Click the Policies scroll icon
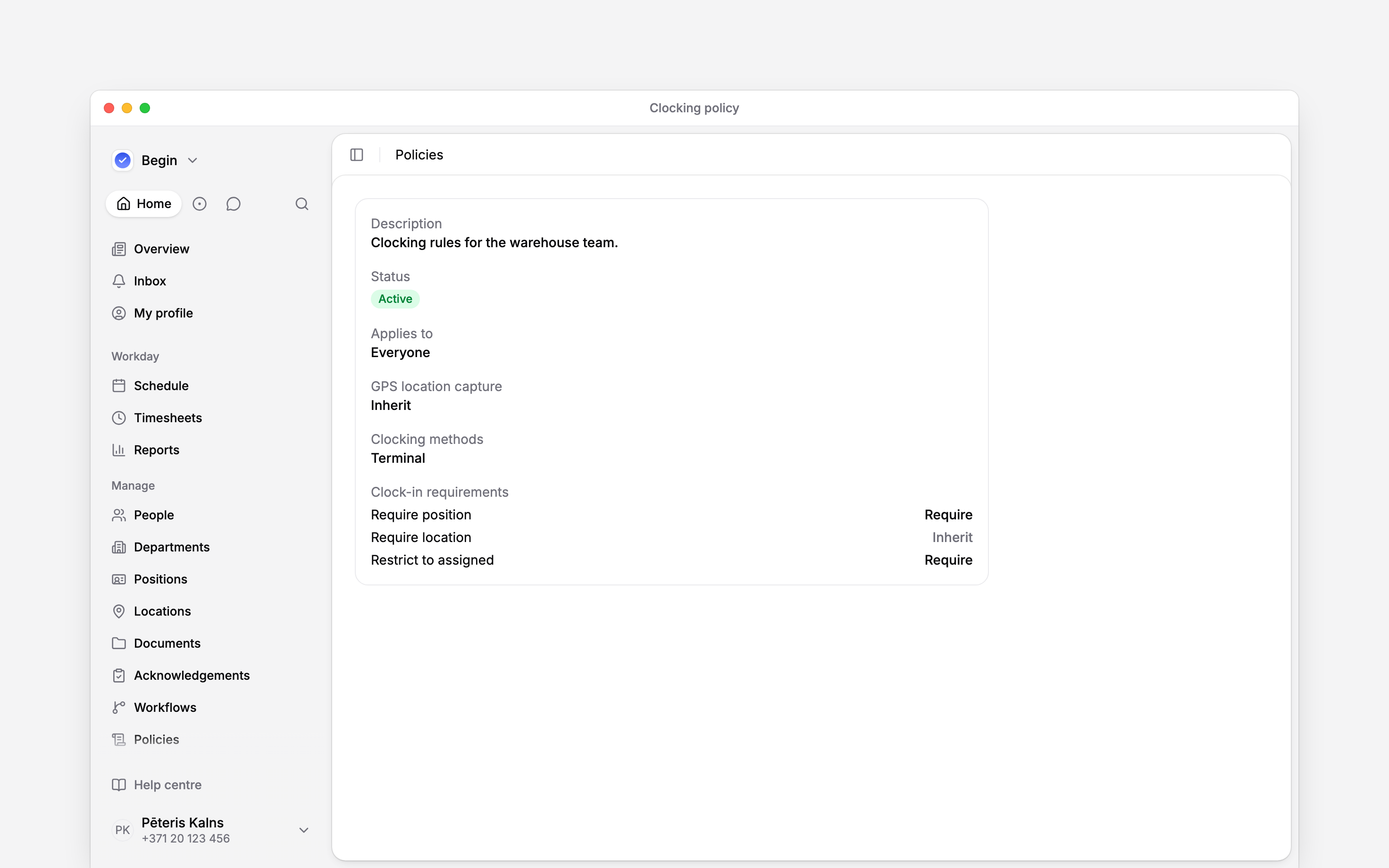 [119, 740]
